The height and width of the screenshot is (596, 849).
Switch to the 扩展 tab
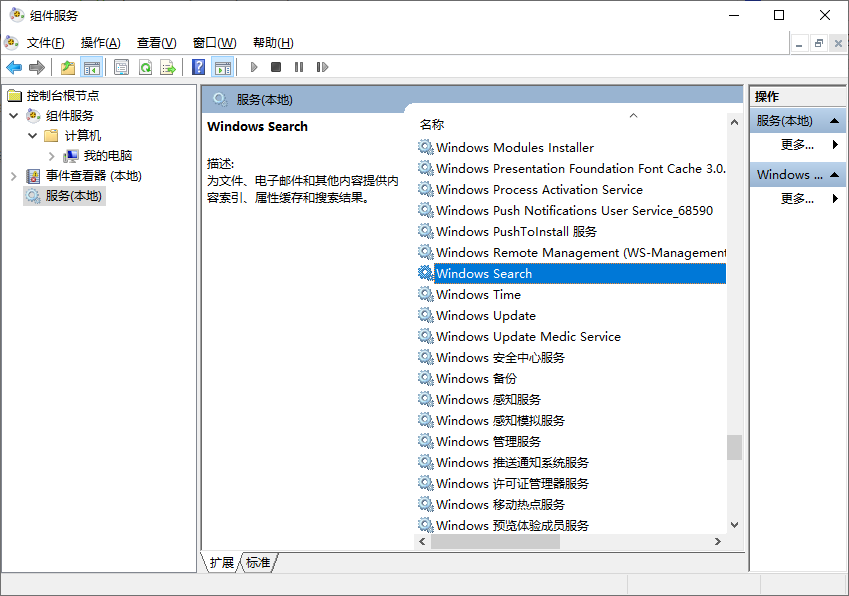tap(221, 562)
